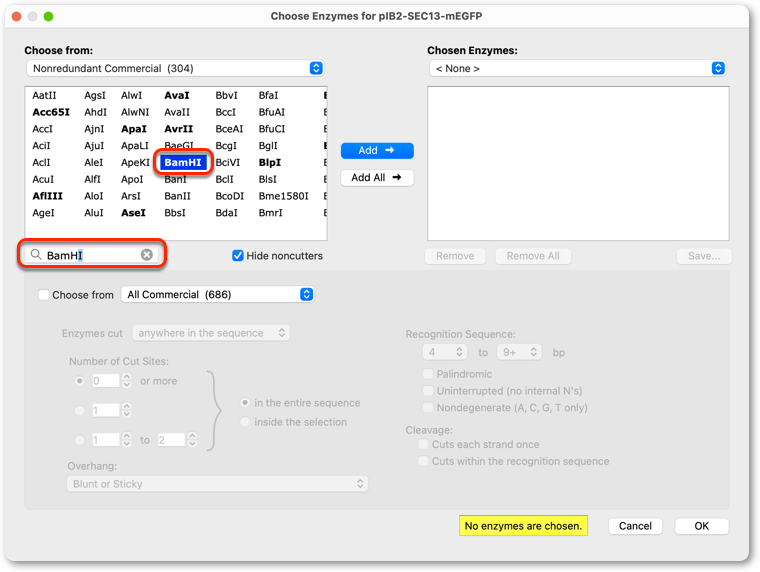This screenshot has width=760, height=572.
Task: Select BceAI in the enzyme list
Action: click(229, 129)
